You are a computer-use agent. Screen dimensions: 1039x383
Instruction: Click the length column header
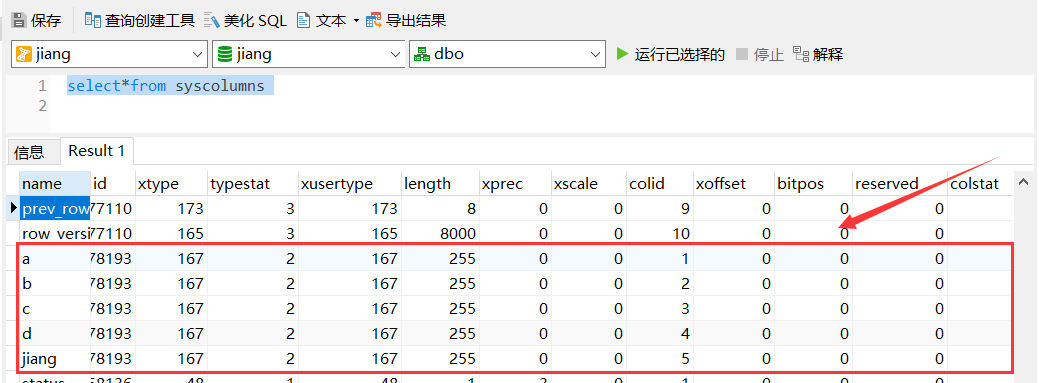point(440,184)
